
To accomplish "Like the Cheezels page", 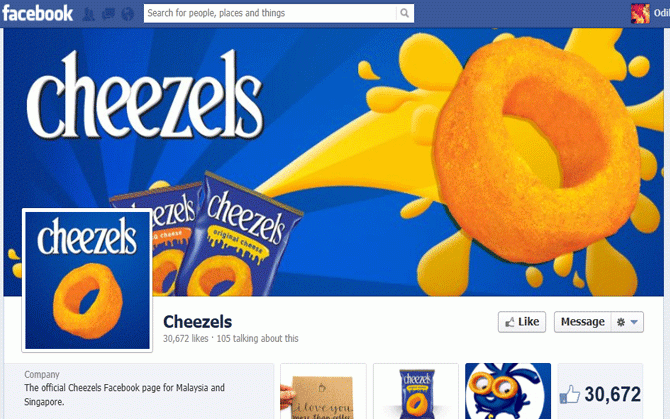I will (522, 322).
